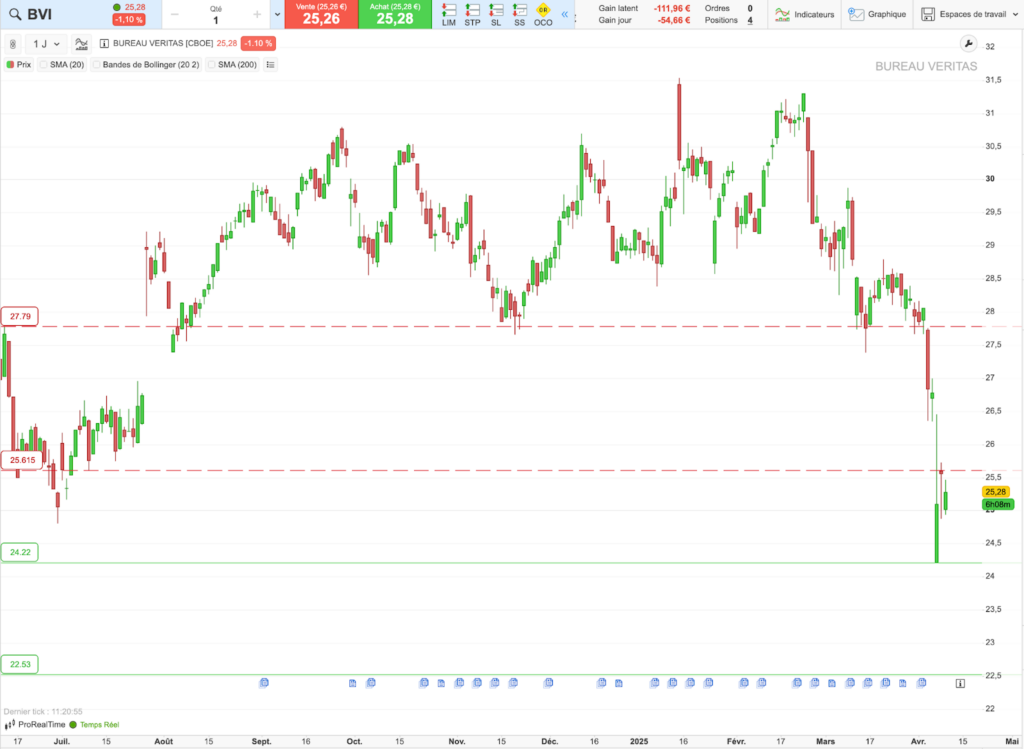
Task: Click the Avr. label on time axis
Action: coord(918,742)
